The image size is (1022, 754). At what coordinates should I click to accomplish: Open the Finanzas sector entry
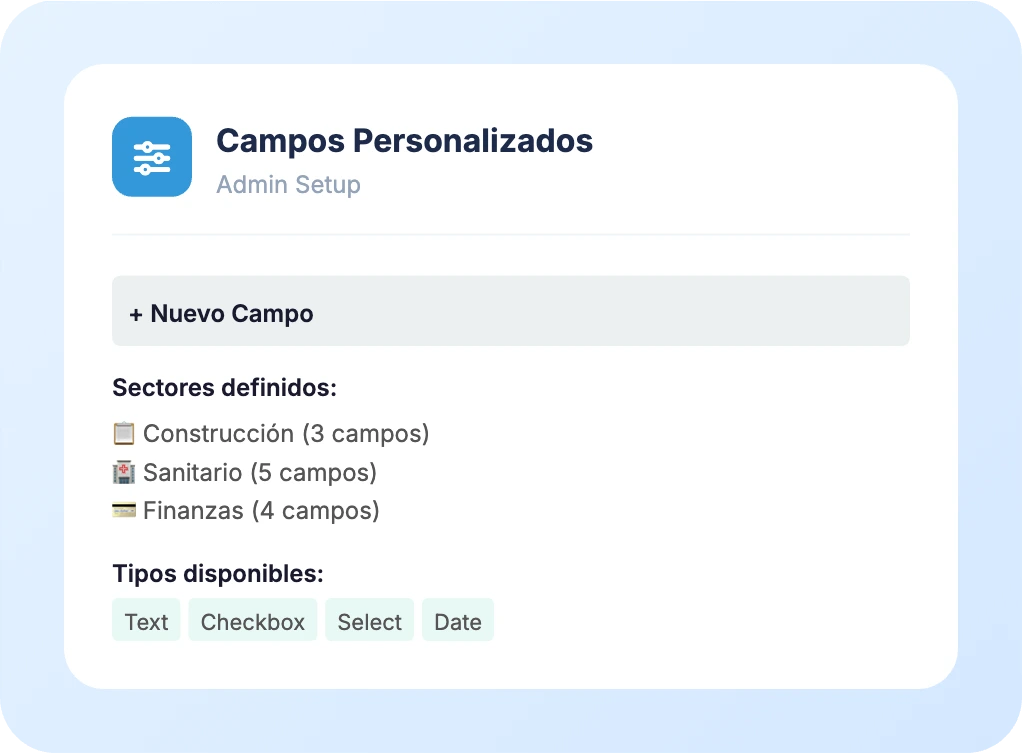pos(193,510)
